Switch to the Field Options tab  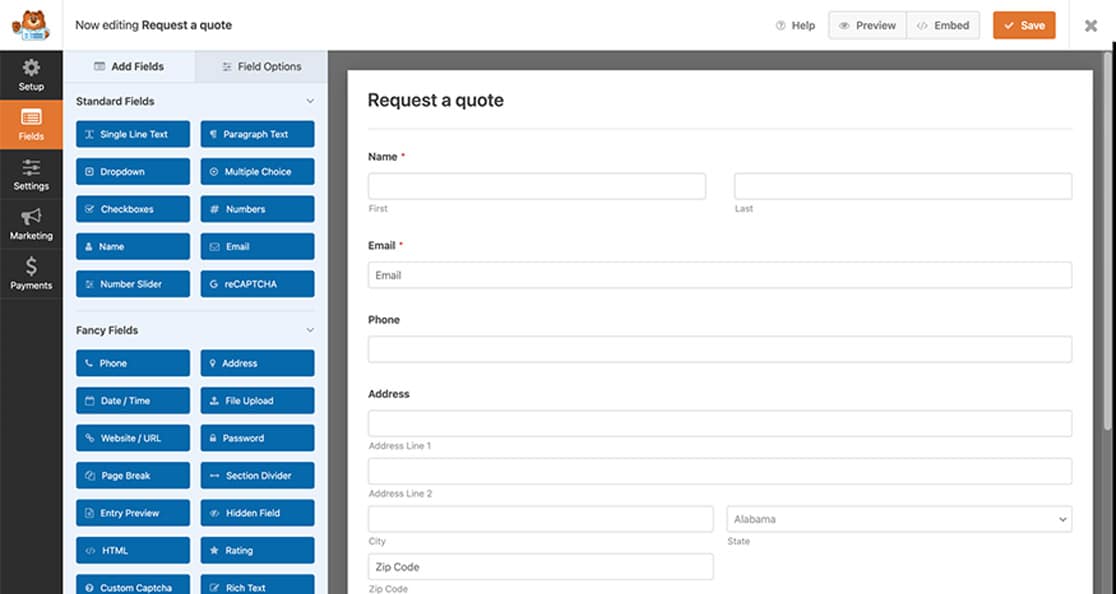coord(261,66)
